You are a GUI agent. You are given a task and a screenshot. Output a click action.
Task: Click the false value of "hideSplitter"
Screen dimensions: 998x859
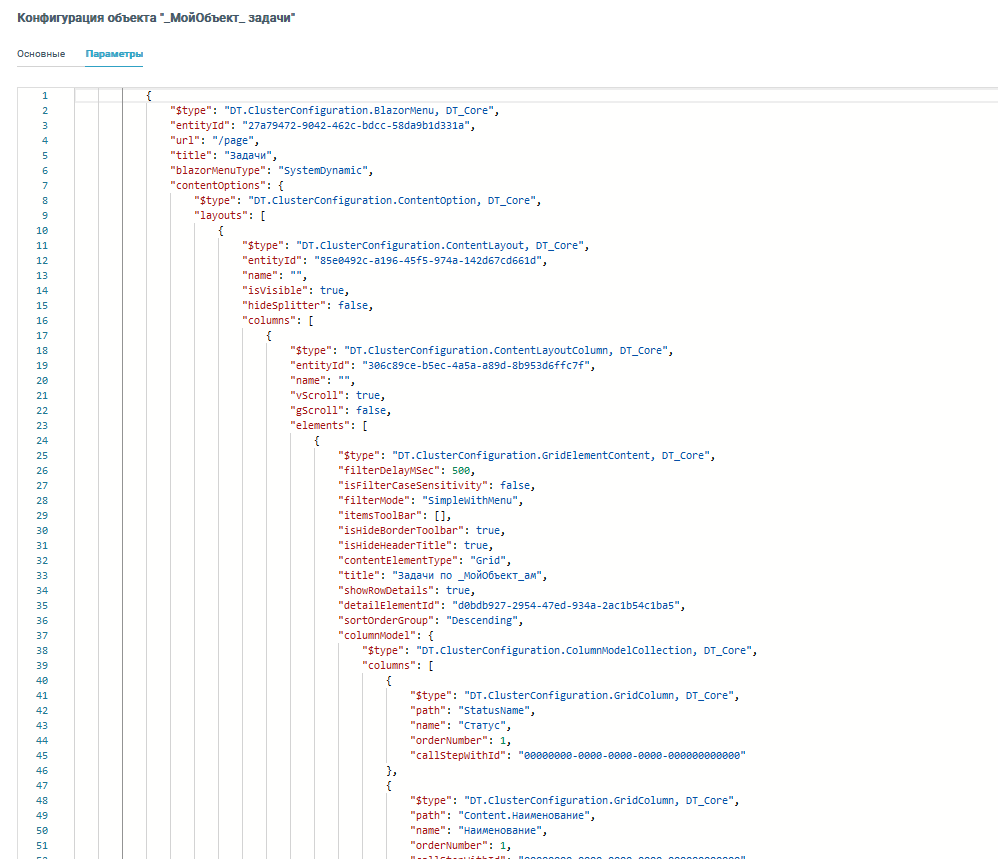(355, 306)
